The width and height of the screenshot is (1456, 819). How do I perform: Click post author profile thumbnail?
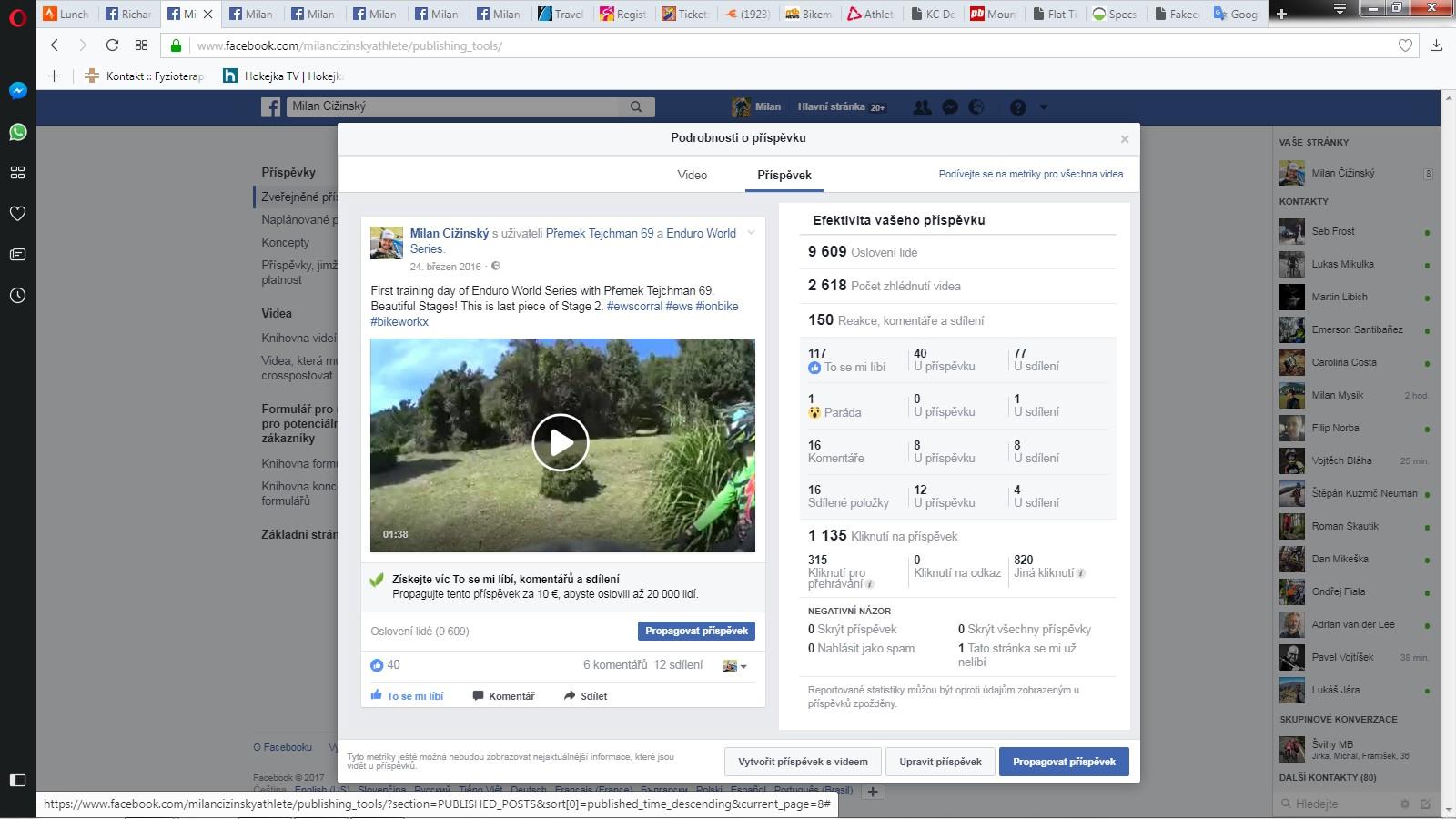[386, 244]
